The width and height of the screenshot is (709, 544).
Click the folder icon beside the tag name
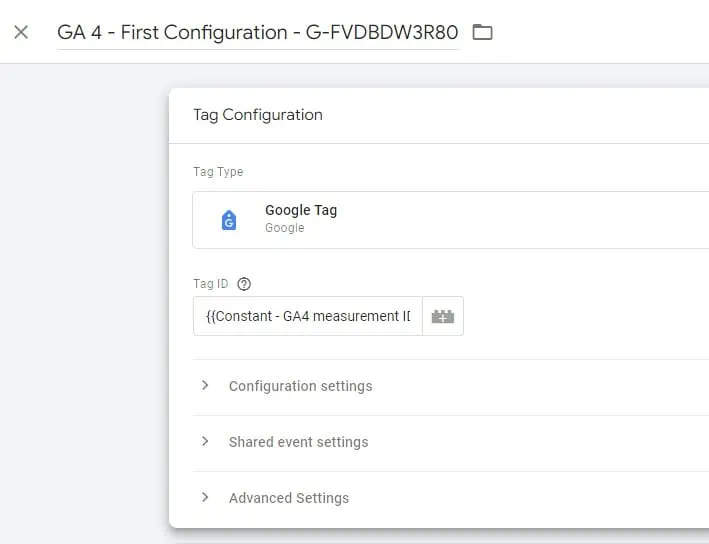click(x=482, y=32)
